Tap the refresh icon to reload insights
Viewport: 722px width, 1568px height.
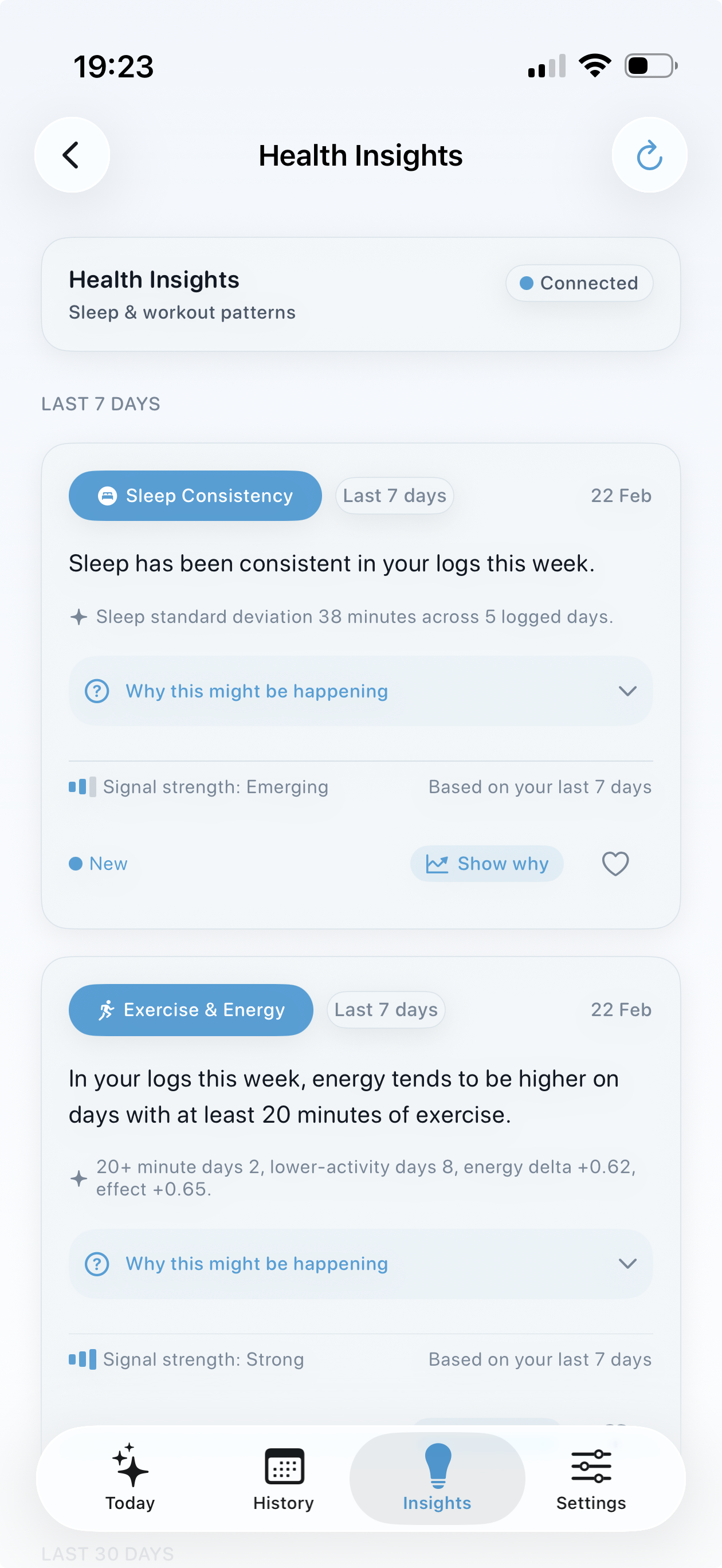coord(649,155)
